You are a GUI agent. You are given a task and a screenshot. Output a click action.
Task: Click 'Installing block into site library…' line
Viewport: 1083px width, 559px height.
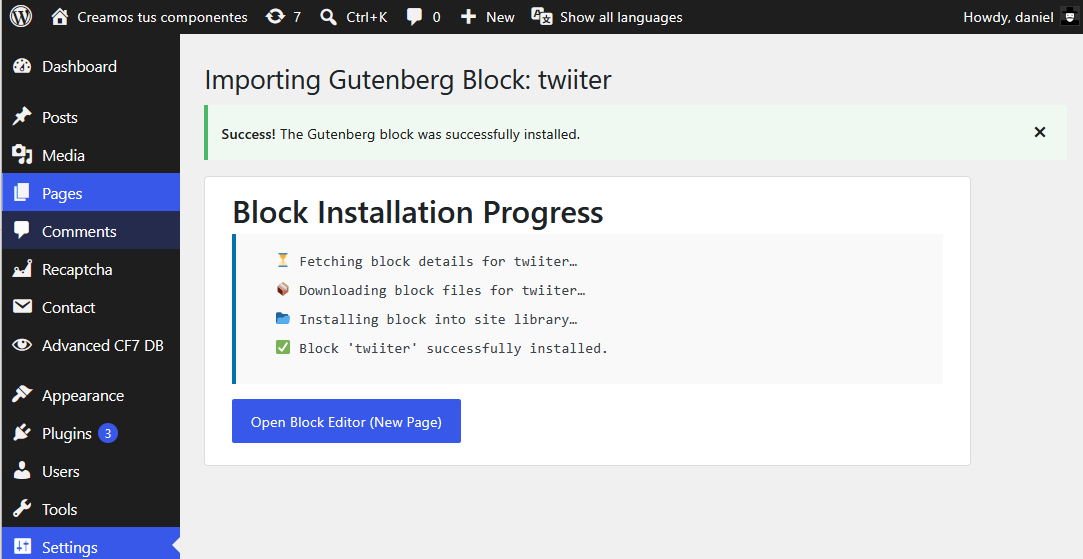(x=439, y=319)
